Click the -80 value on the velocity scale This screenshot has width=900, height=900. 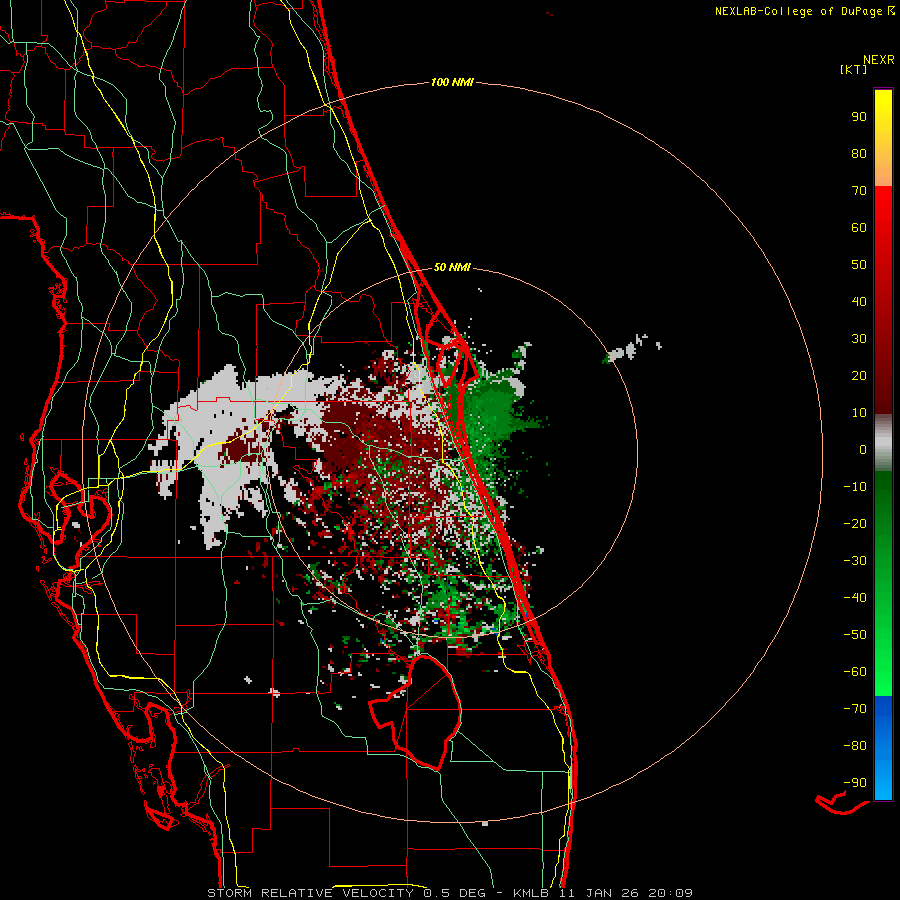(x=855, y=746)
